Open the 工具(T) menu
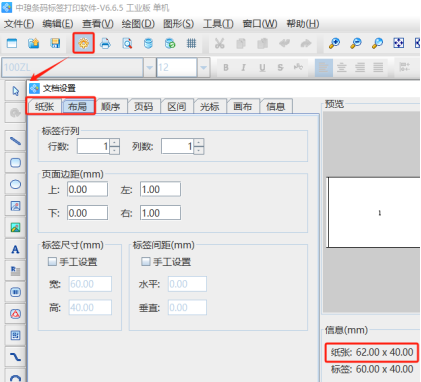The image size is (421, 382). 218,24
